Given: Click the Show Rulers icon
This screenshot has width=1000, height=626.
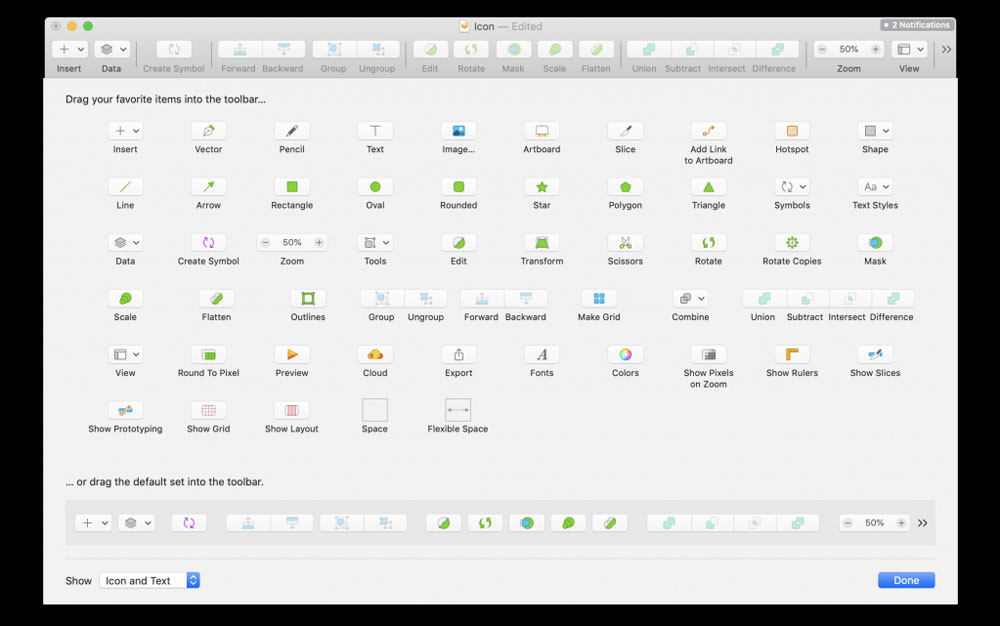Looking at the screenshot, I should tap(791, 354).
